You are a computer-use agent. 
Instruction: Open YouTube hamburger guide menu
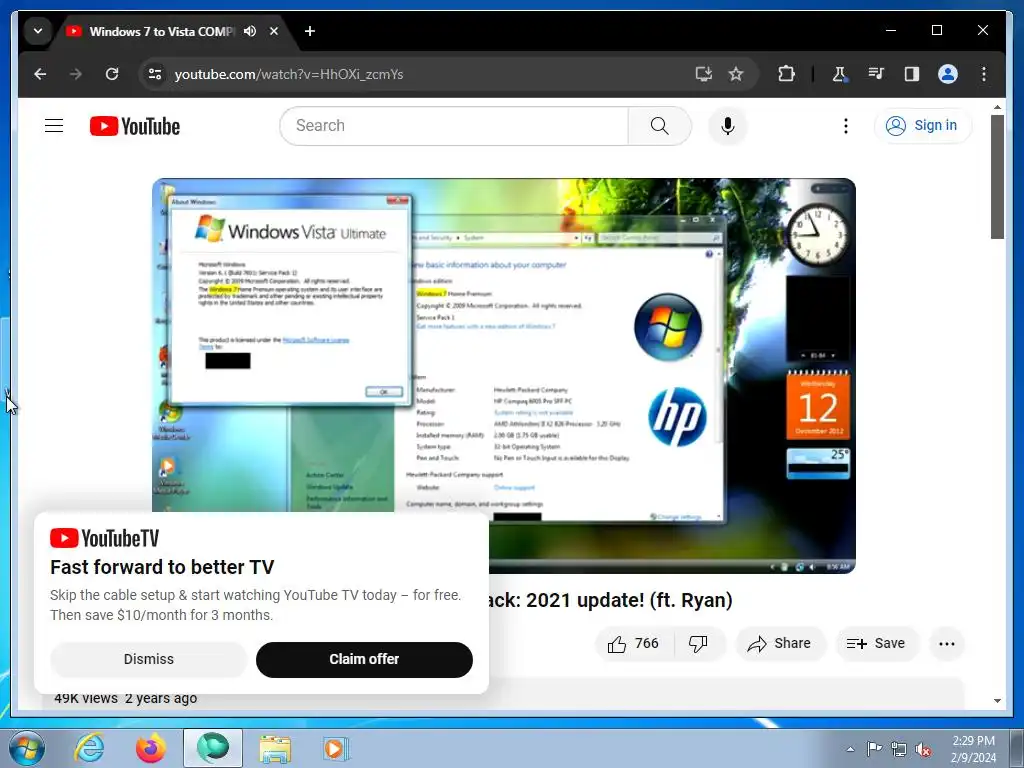pyautogui.click(x=54, y=125)
